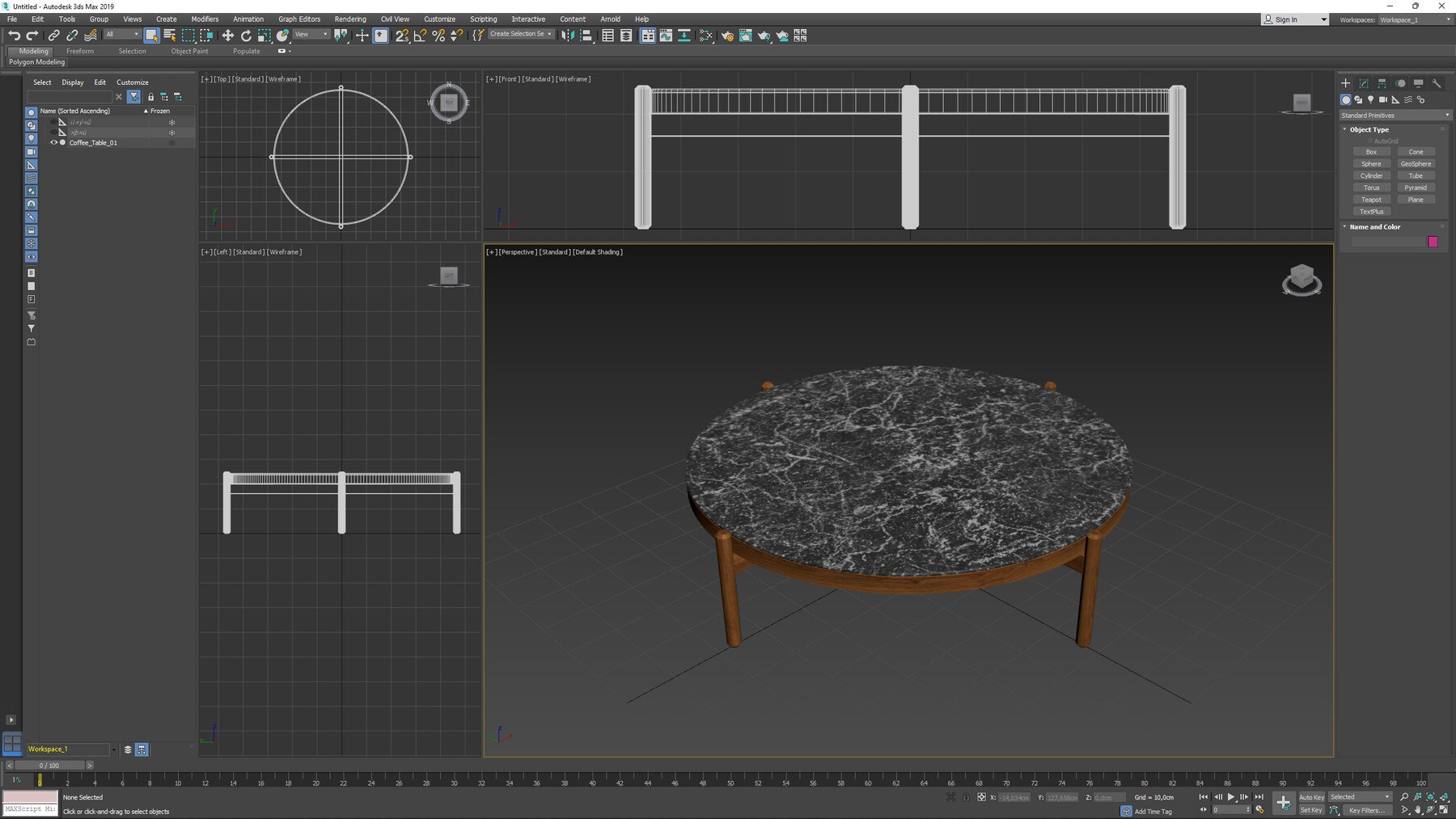Image resolution: width=1456 pixels, height=819 pixels.
Task: Switch to the Modify panel wrench-free tab
Action: coord(1365,83)
